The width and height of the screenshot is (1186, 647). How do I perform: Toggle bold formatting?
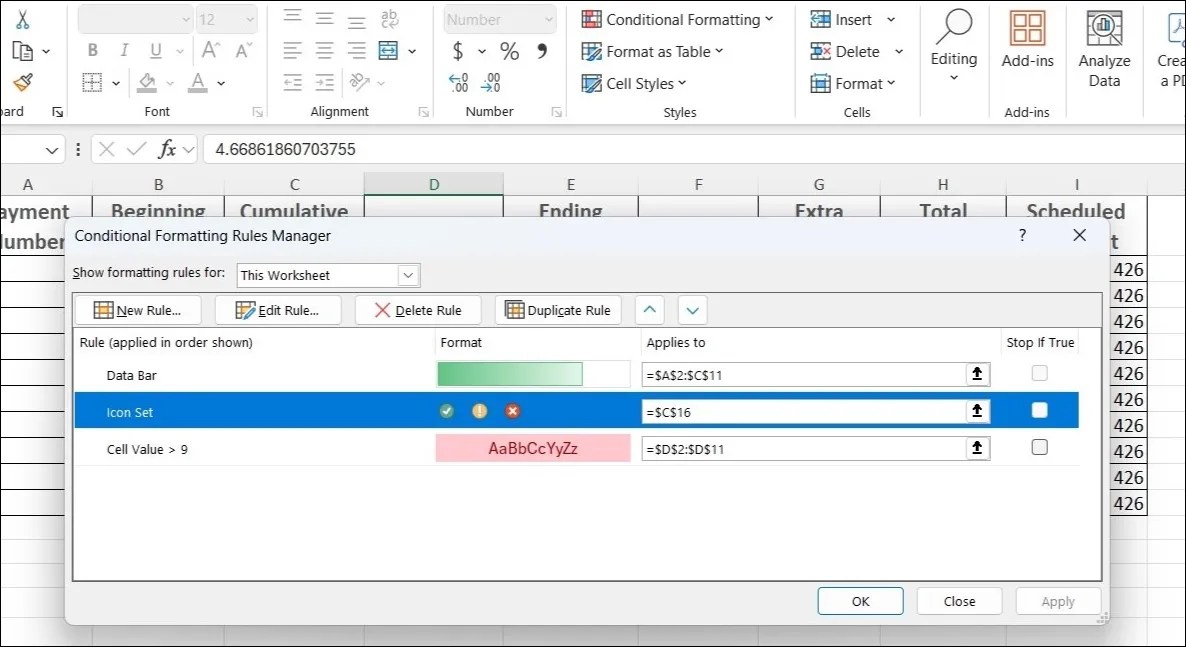coord(92,50)
